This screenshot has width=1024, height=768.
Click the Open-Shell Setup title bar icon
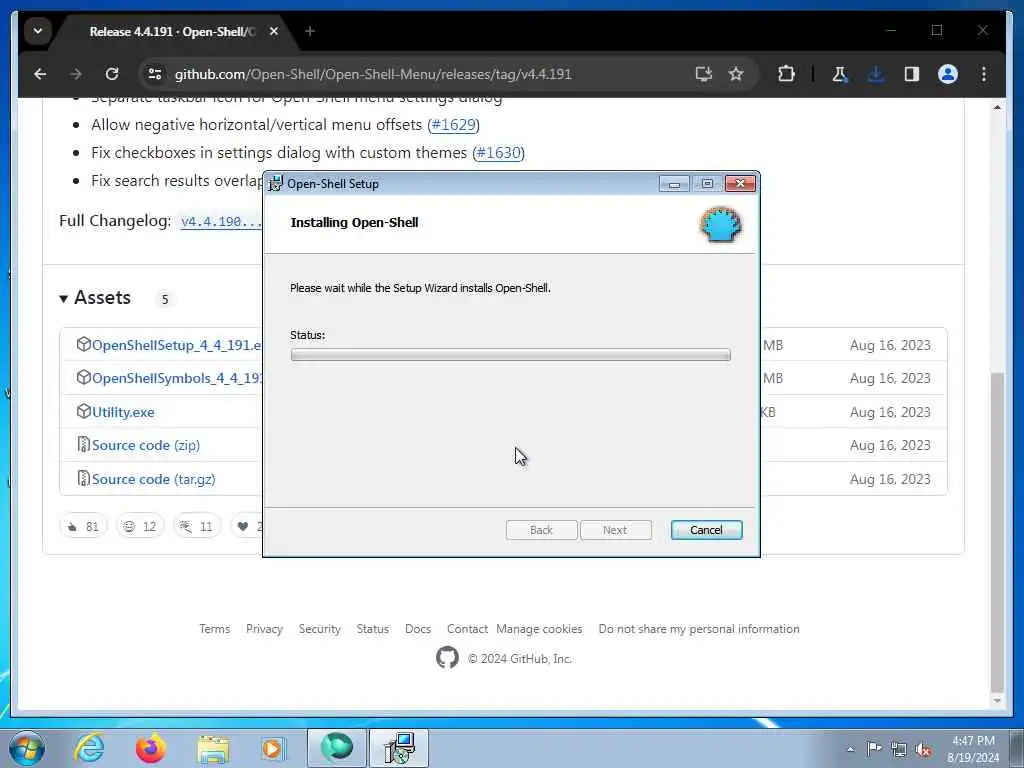point(276,184)
